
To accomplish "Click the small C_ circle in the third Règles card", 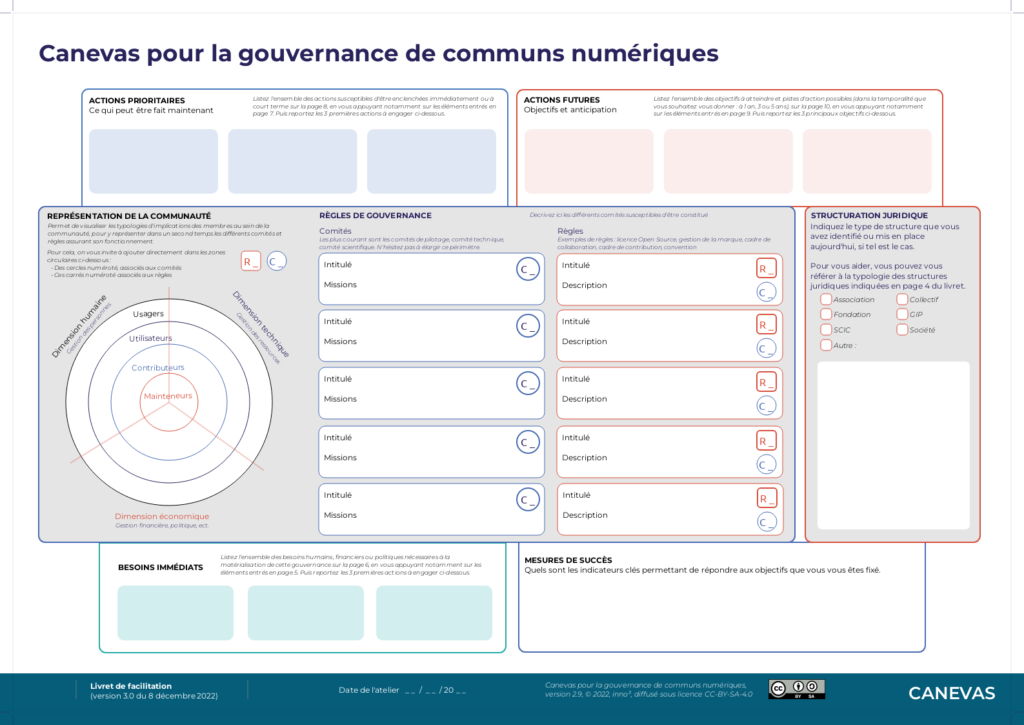I will (767, 406).
